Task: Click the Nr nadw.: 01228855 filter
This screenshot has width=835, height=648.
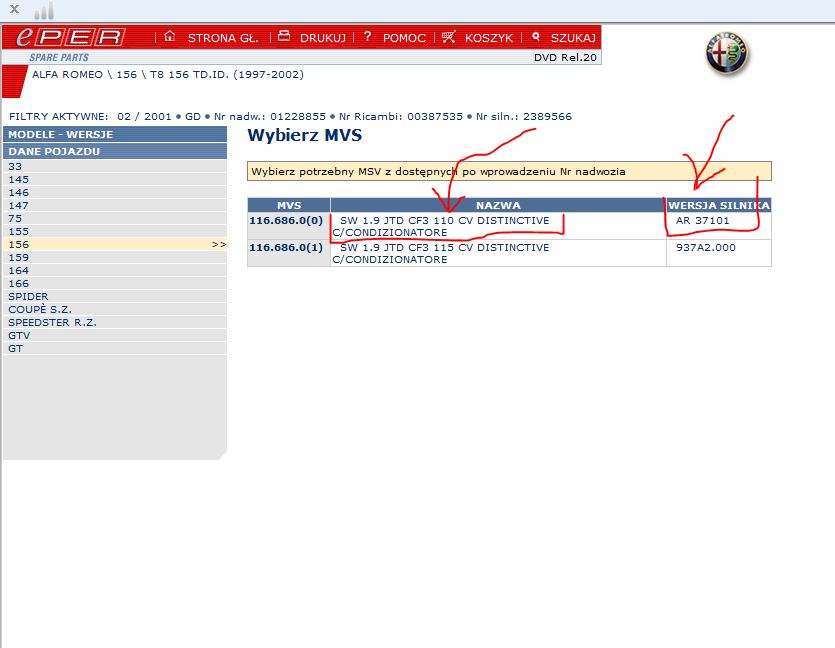Action: pos(269,117)
